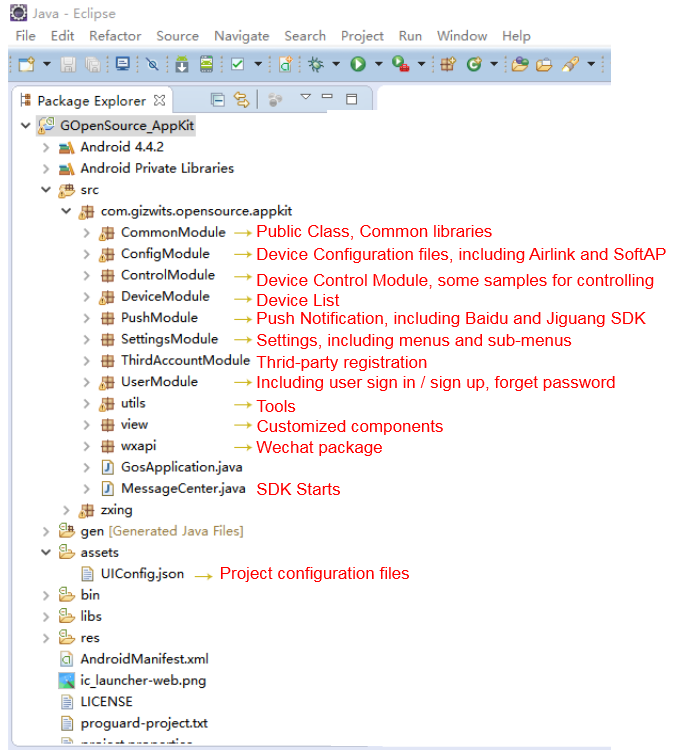Click the Open Type toolbar icon
The width and height of the screenshot is (692, 750).
520,64
